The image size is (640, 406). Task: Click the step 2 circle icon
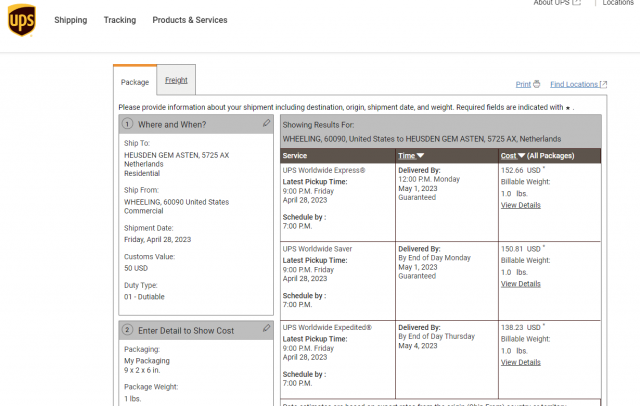[127, 330]
